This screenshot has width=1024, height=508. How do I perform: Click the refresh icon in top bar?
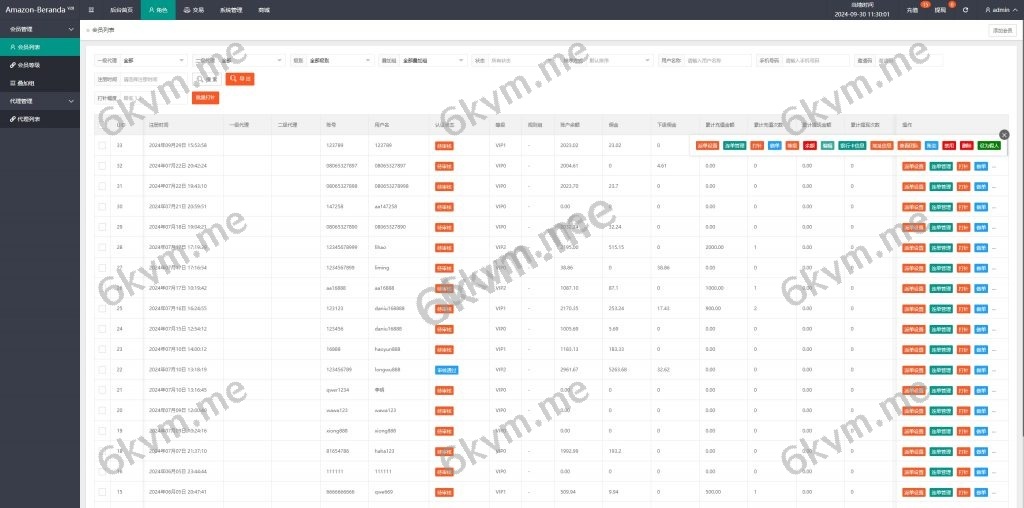[x=965, y=10]
